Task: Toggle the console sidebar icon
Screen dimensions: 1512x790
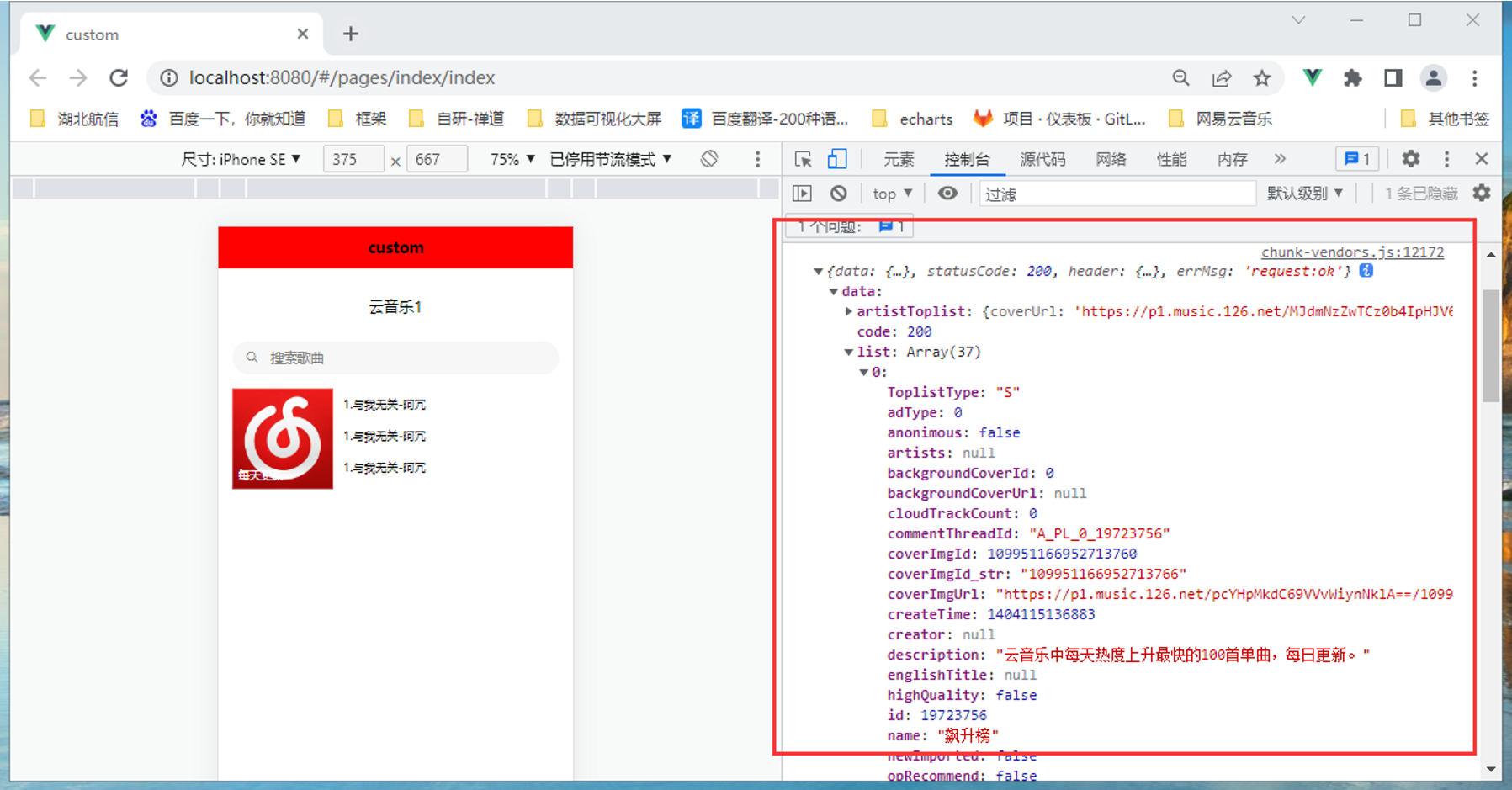Action: (x=802, y=194)
